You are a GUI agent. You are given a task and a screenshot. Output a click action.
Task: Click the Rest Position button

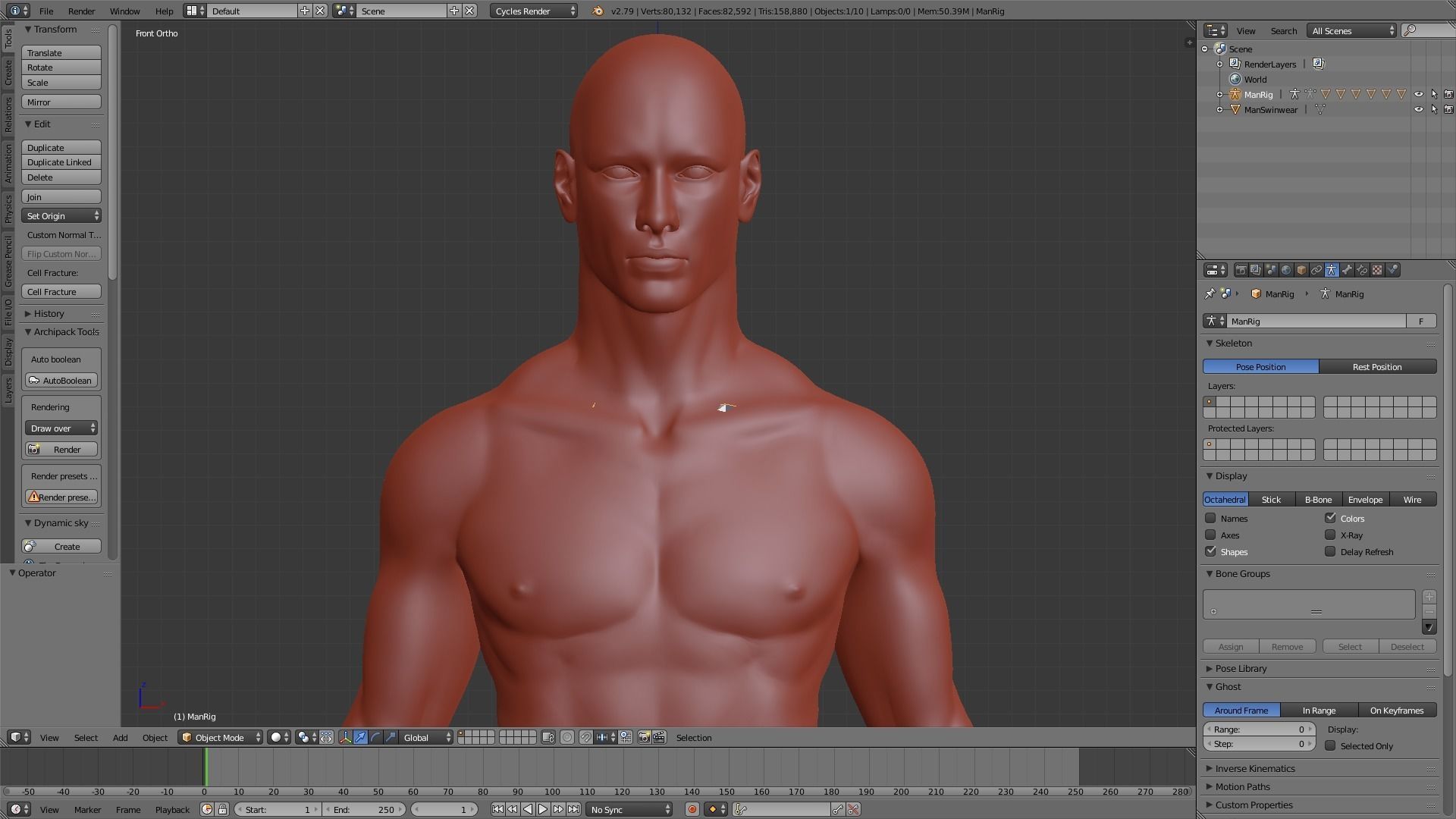coord(1377,366)
